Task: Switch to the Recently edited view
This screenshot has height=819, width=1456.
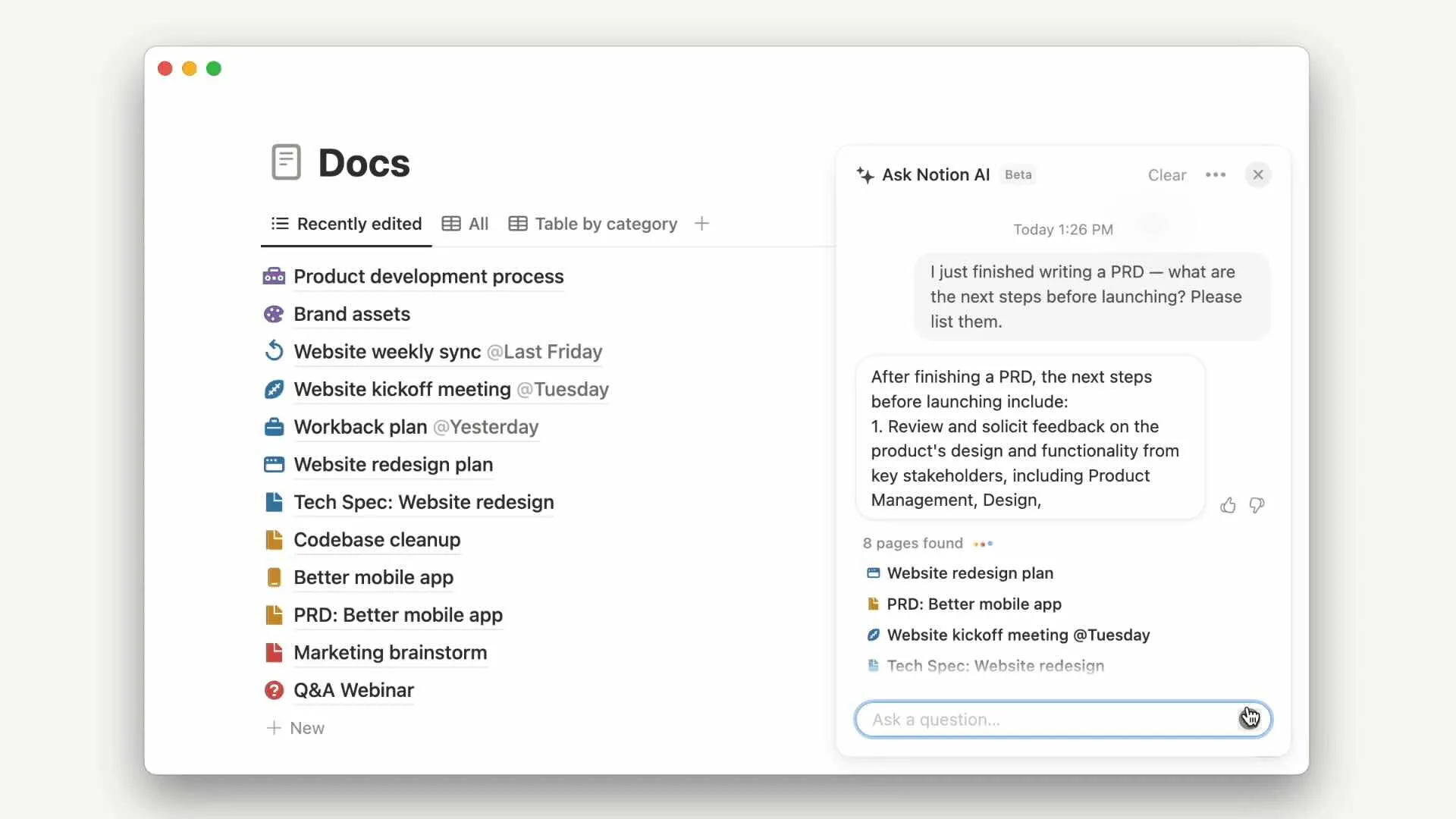Action: click(347, 224)
